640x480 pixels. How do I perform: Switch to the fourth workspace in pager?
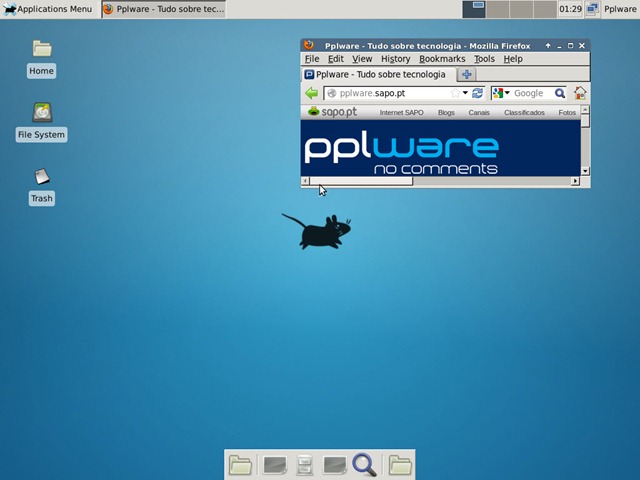(545, 9)
